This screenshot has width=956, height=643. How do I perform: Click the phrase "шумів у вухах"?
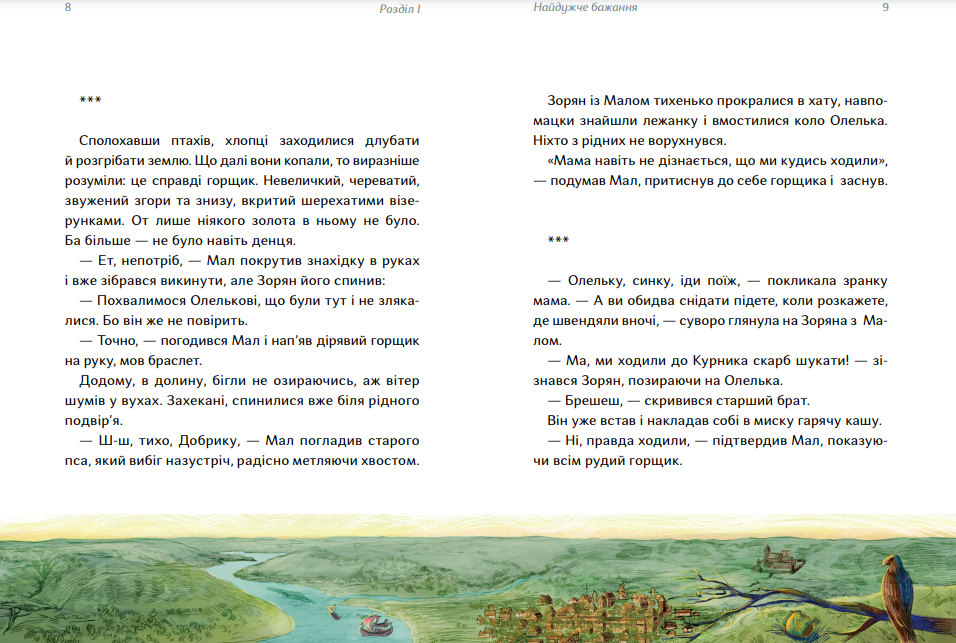pyautogui.click(x=113, y=401)
